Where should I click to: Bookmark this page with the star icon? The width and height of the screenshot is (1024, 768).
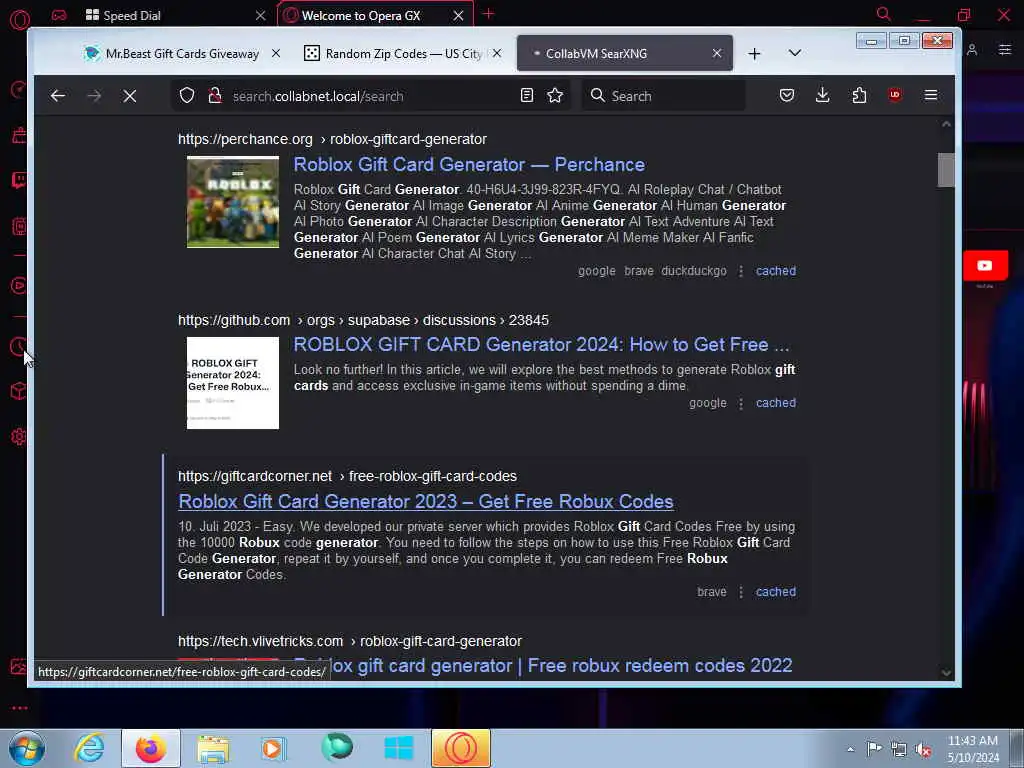pyautogui.click(x=555, y=95)
